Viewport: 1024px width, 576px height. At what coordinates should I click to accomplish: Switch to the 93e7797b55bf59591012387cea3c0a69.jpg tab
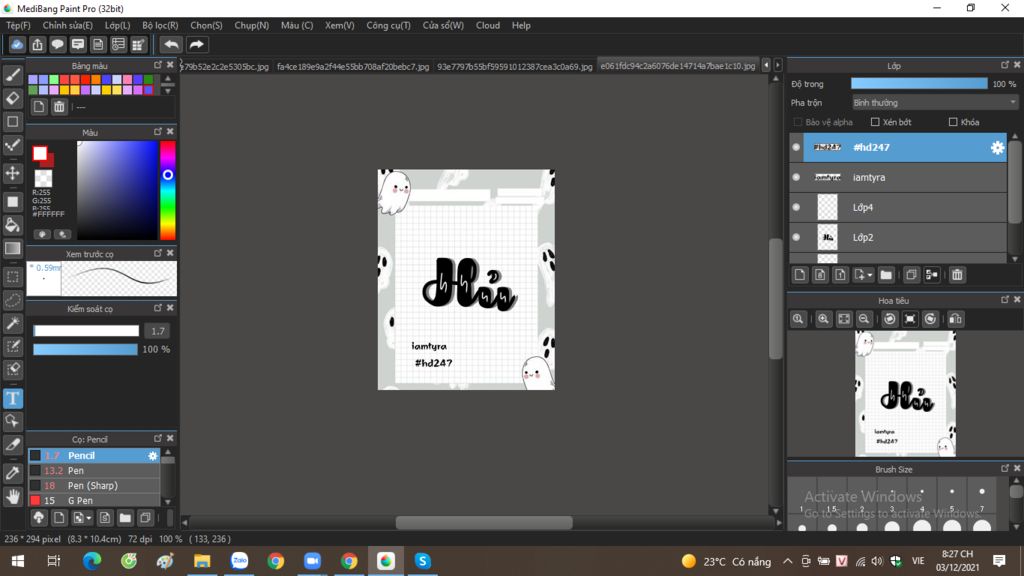(x=515, y=66)
